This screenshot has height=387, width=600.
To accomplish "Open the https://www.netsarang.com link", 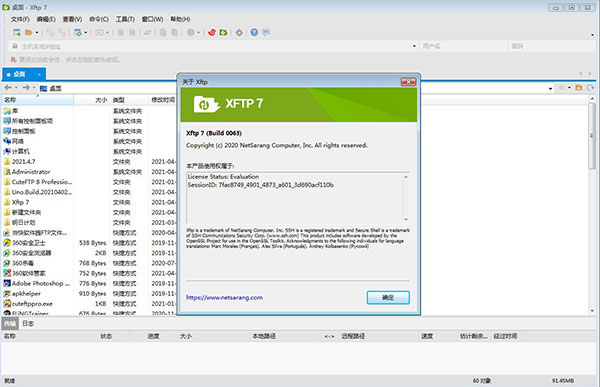I will (224, 297).
